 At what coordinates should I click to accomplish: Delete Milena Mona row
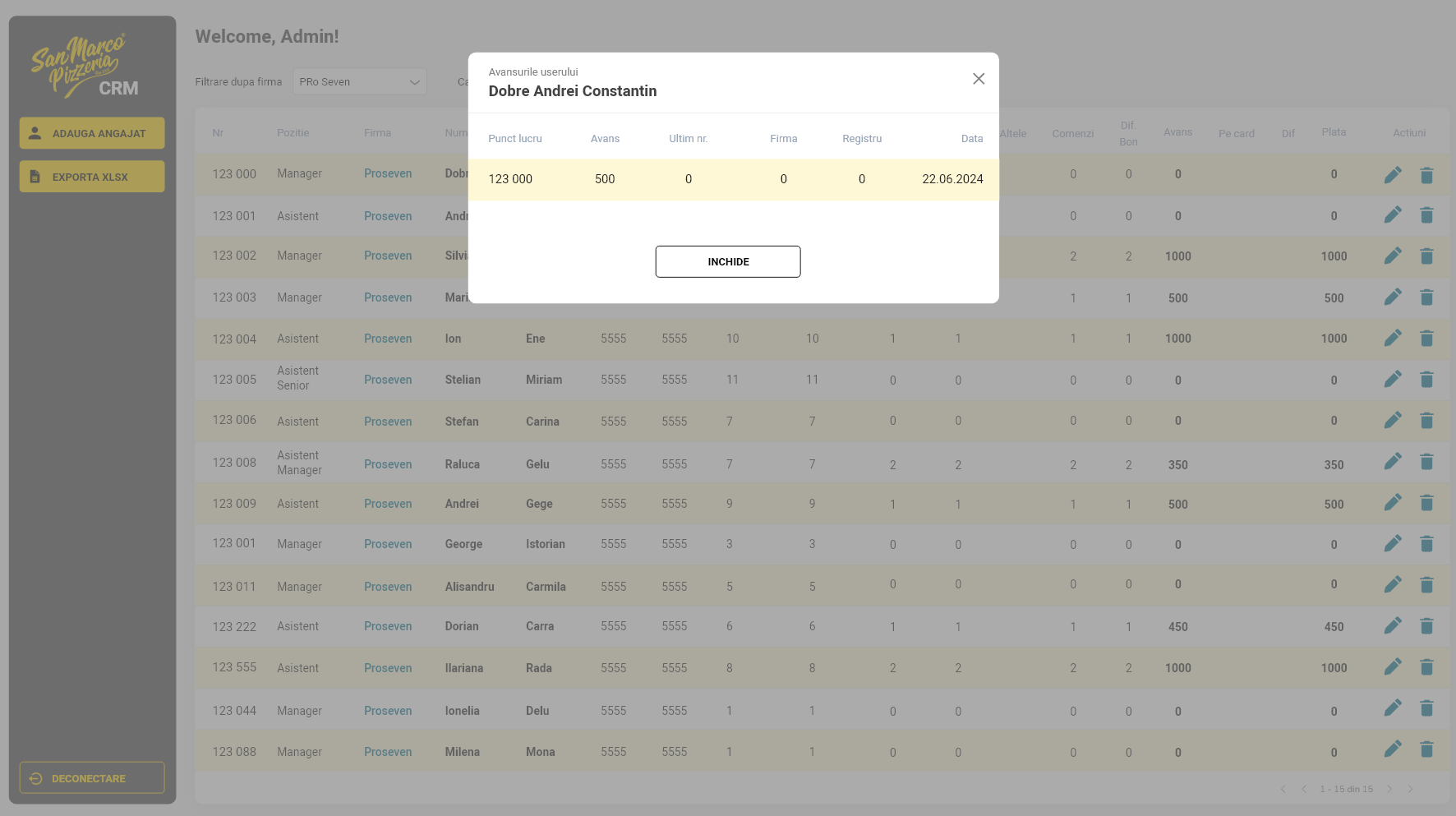1426,749
